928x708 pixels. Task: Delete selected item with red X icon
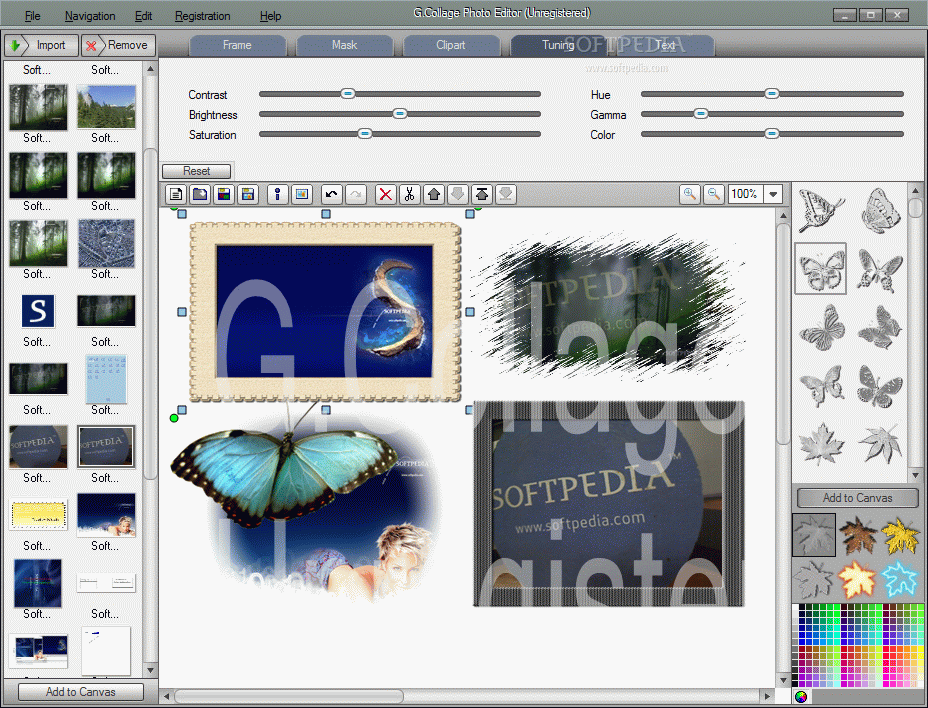click(385, 194)
